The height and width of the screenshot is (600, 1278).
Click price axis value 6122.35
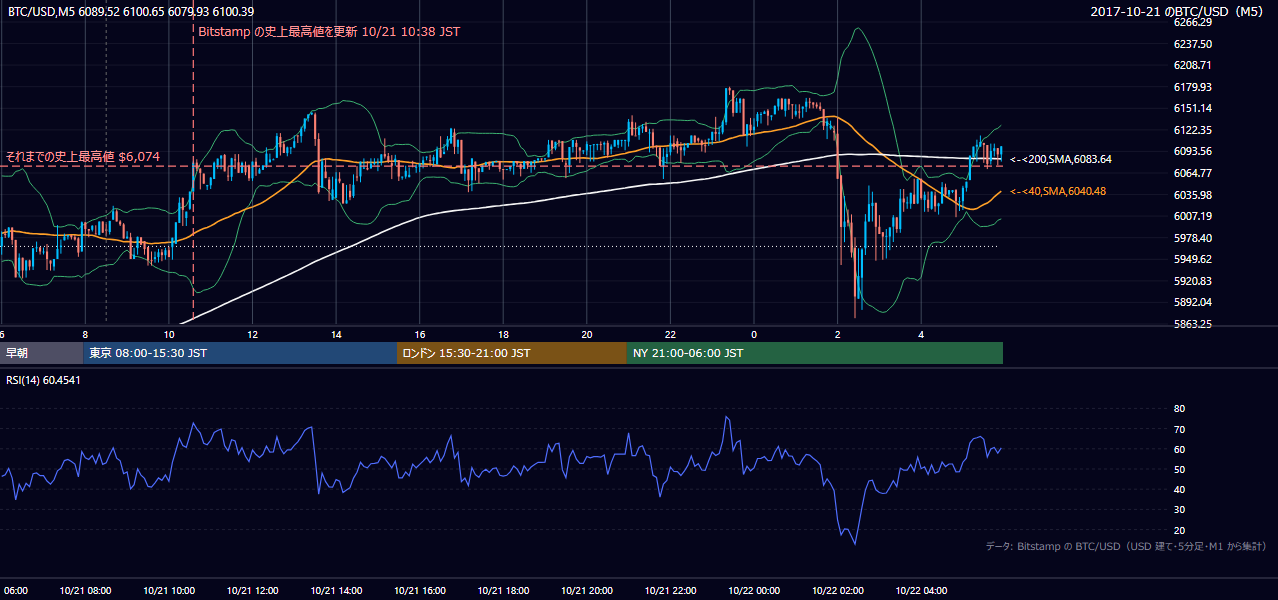point(1193,130)
